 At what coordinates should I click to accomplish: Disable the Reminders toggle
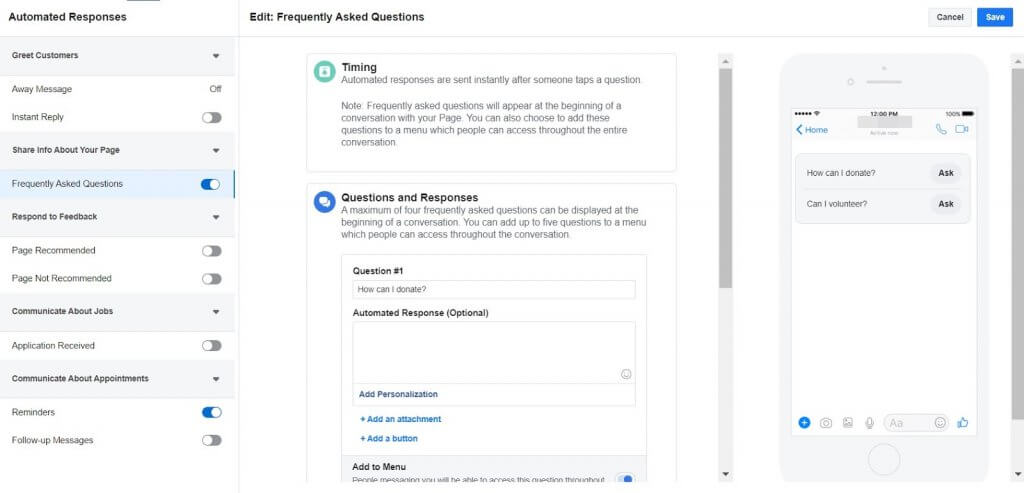(211, 412)
